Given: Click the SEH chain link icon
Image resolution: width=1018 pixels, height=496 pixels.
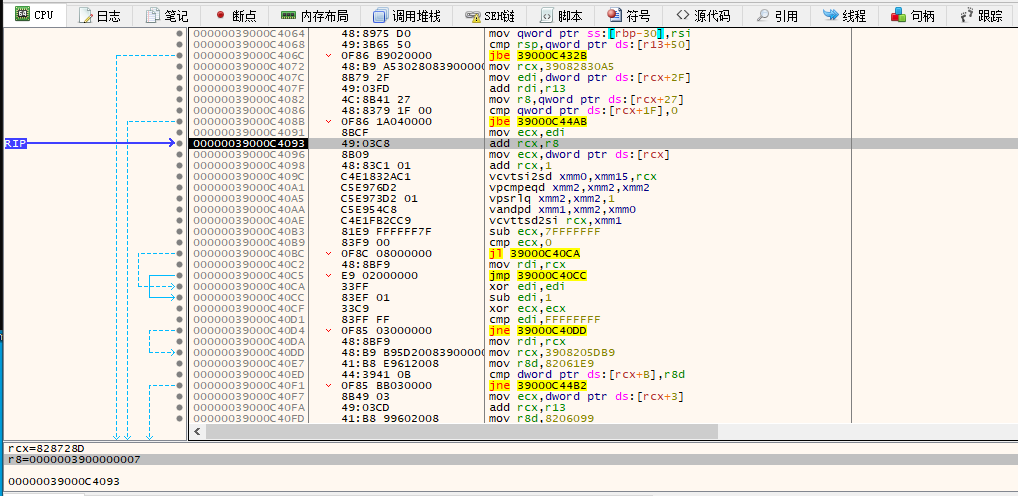Looking at the screenshot, I should [473, 16].
